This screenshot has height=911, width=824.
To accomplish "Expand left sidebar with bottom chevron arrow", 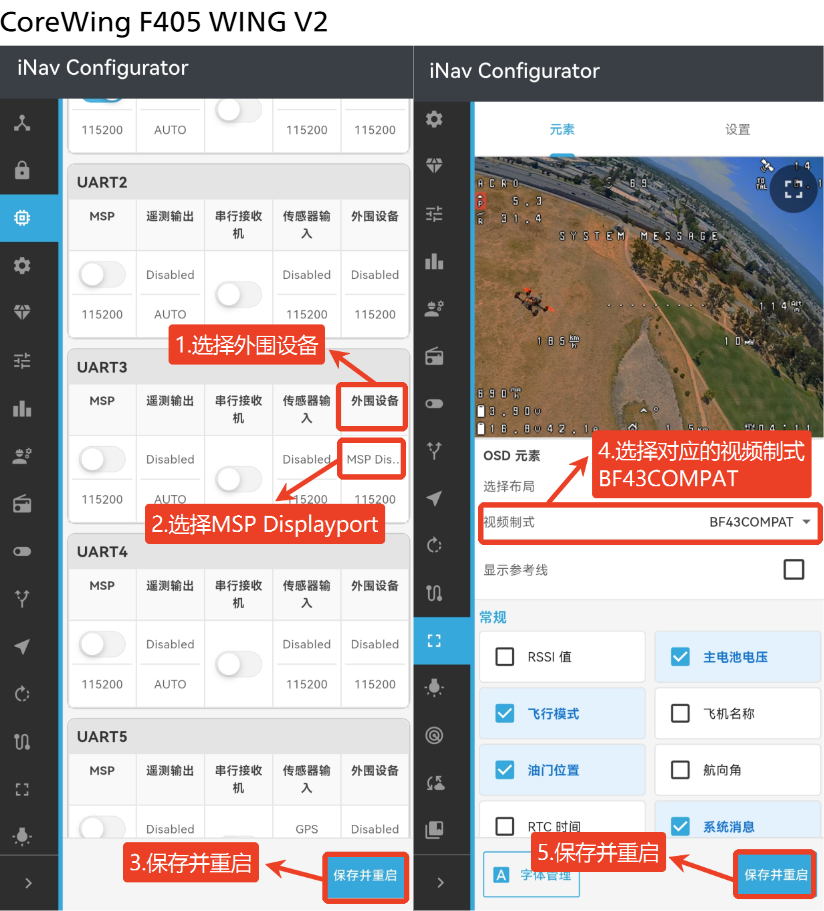I will 28,883.
